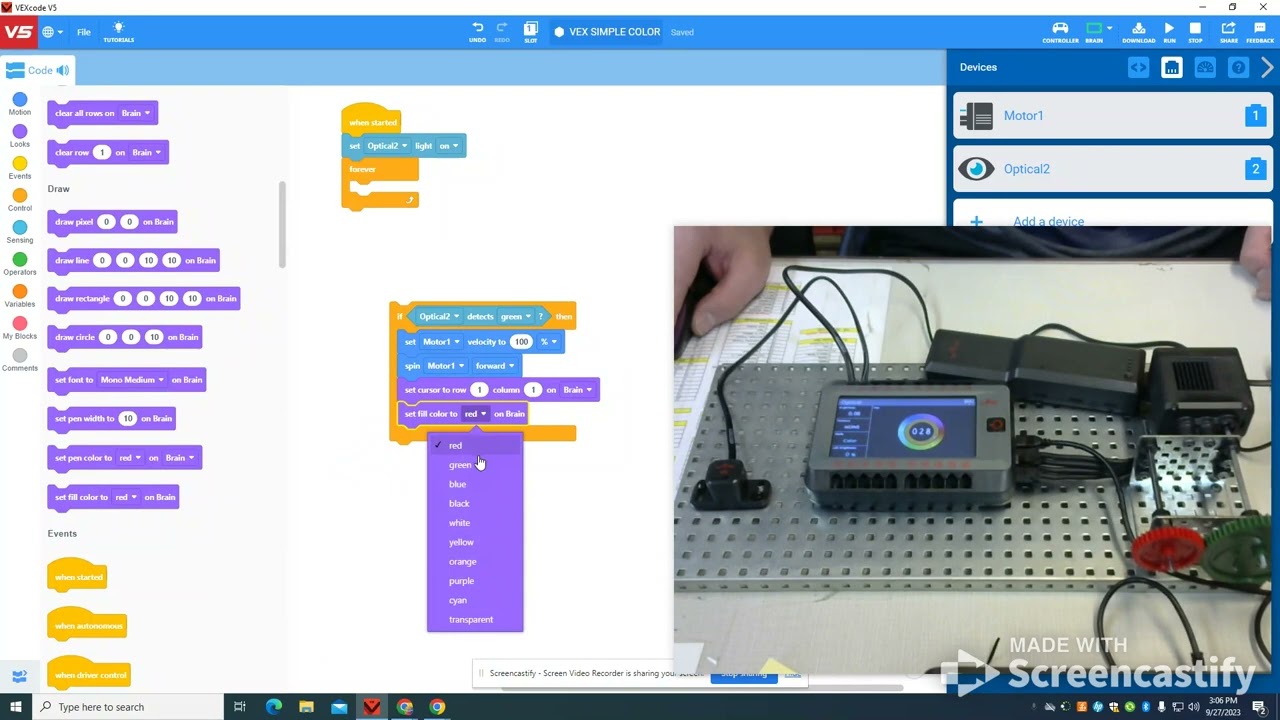Click the VEX V5 logo icon

click(18, 32)
